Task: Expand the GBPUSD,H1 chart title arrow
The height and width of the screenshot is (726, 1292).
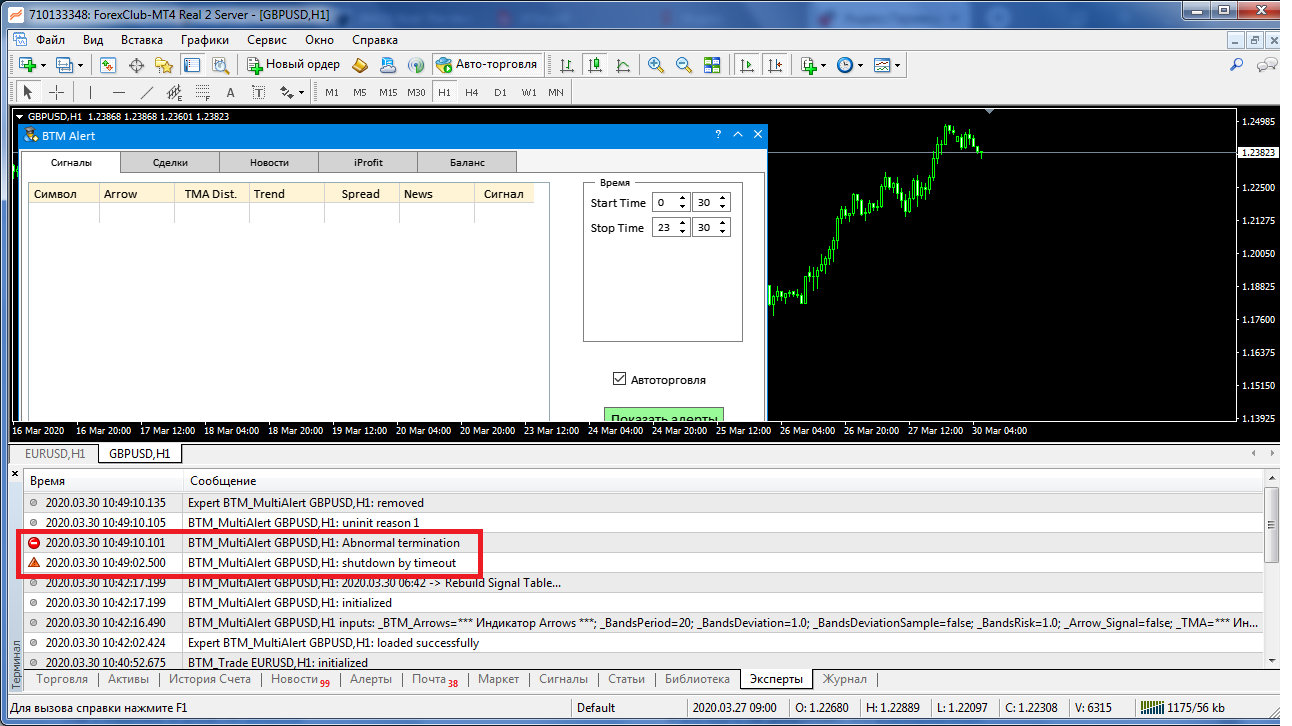Action: (x=19, y=116)
